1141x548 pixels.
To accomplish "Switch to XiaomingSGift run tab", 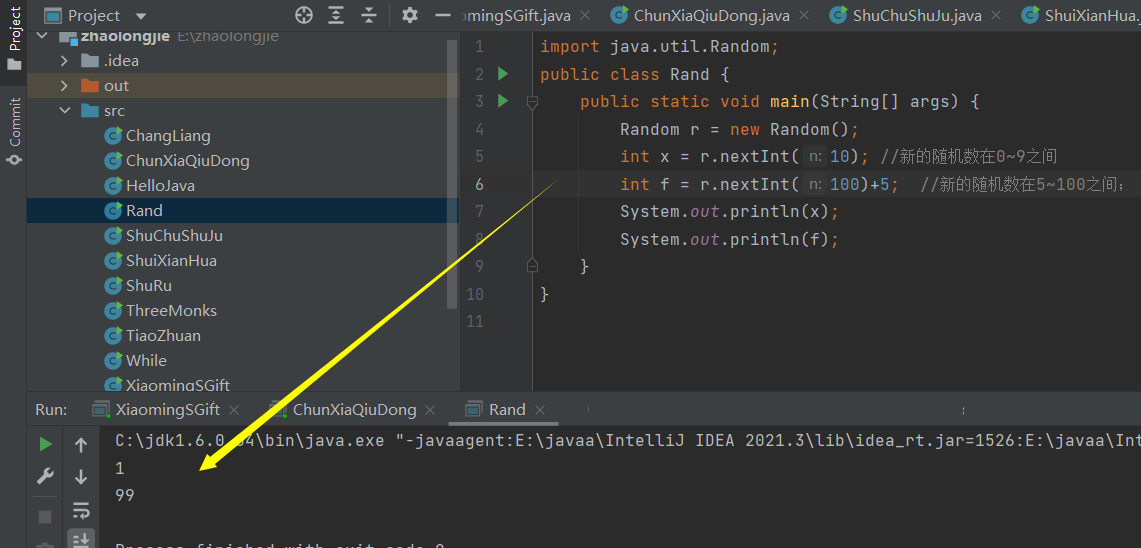I will point(167,410).
